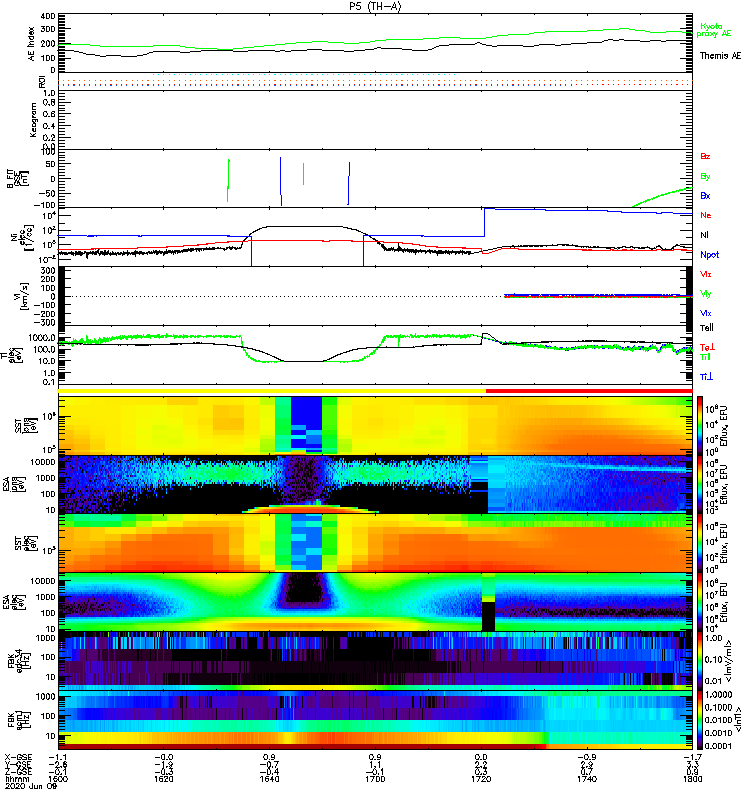
Task: Select the blue "Npot" legend entry
Action: (710, 255)
